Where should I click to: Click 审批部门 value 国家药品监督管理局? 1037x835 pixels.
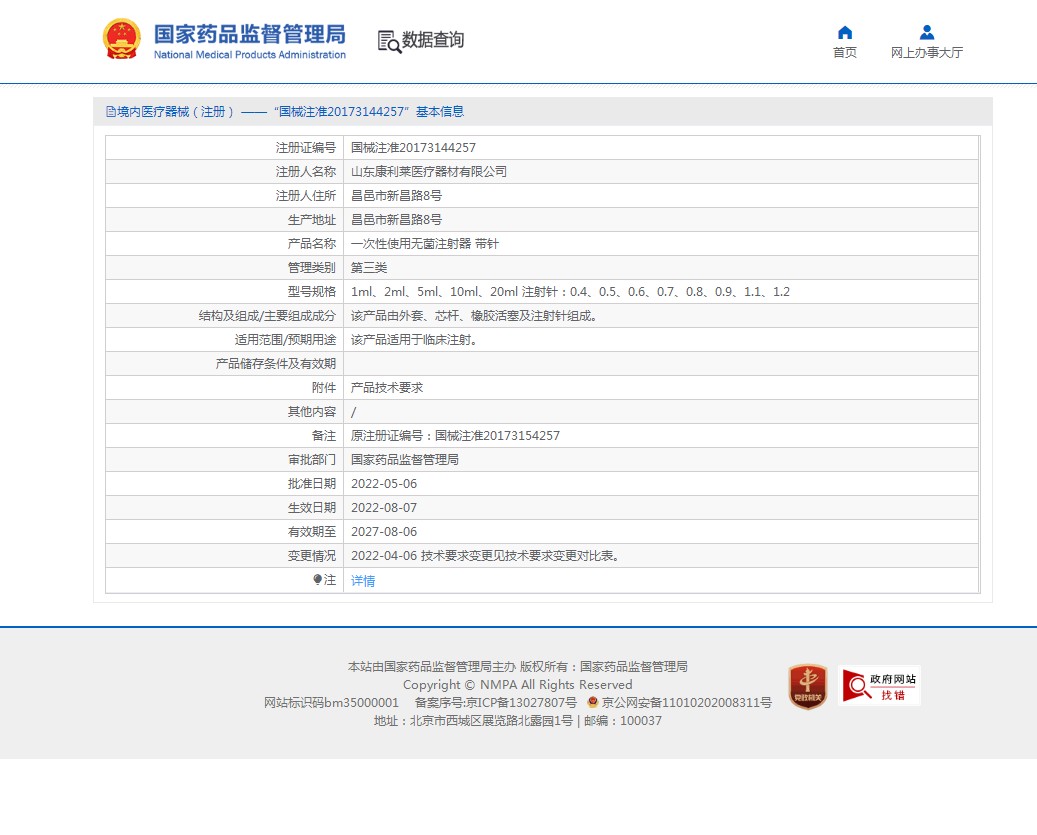click(x=405, y=459)
